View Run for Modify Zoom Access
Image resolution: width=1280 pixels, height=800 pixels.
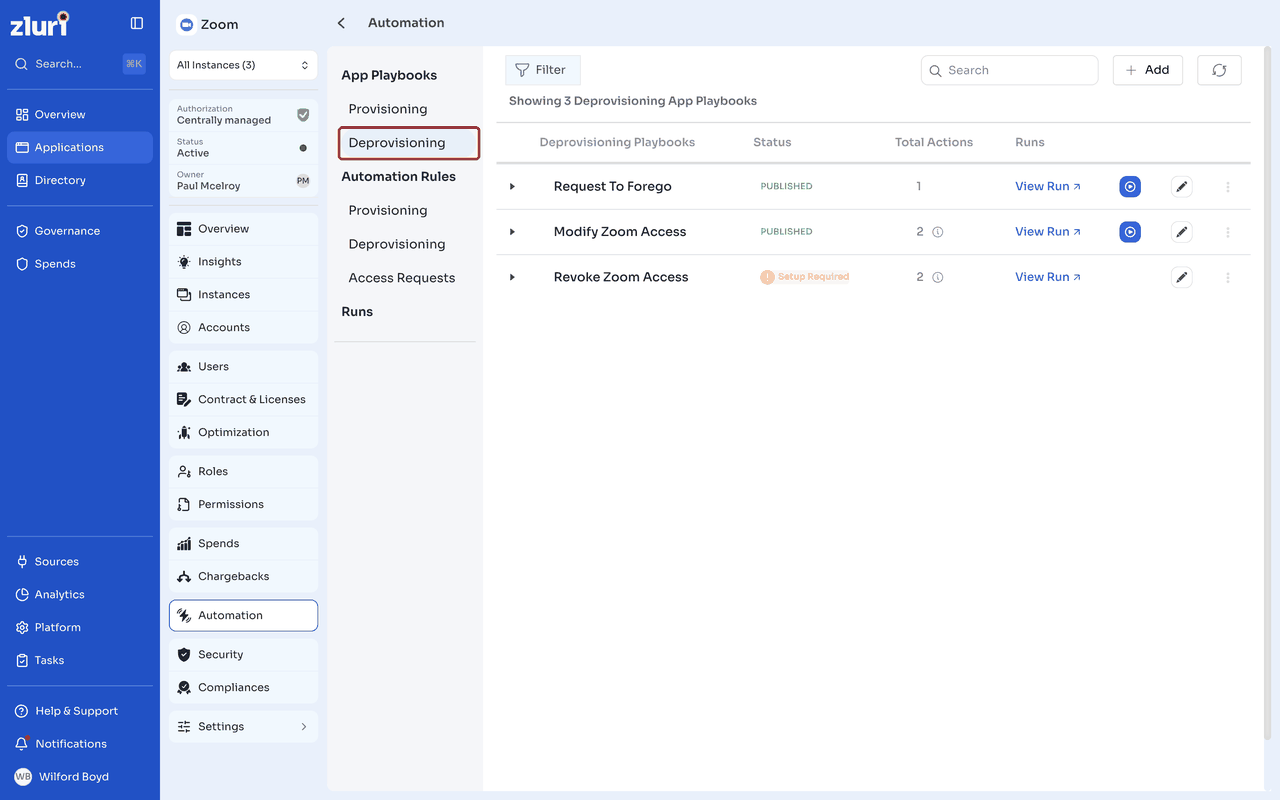(1048, 232)
